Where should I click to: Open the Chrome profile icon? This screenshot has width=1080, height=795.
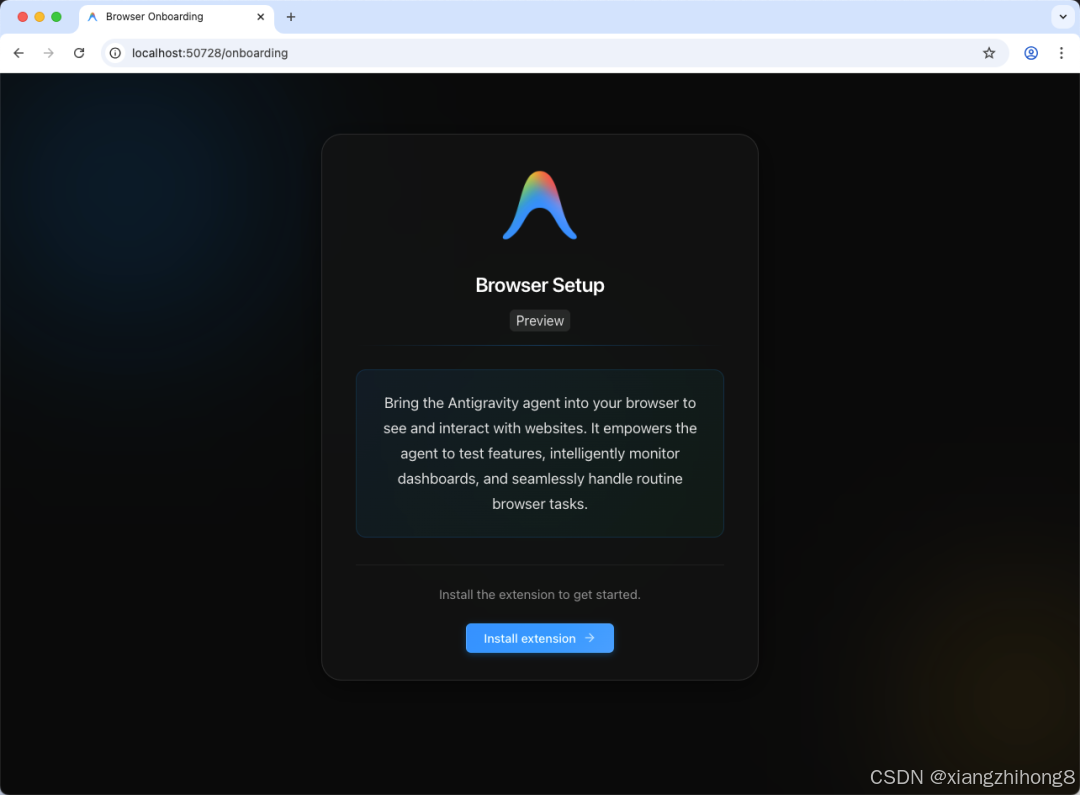click(1031, 53)
